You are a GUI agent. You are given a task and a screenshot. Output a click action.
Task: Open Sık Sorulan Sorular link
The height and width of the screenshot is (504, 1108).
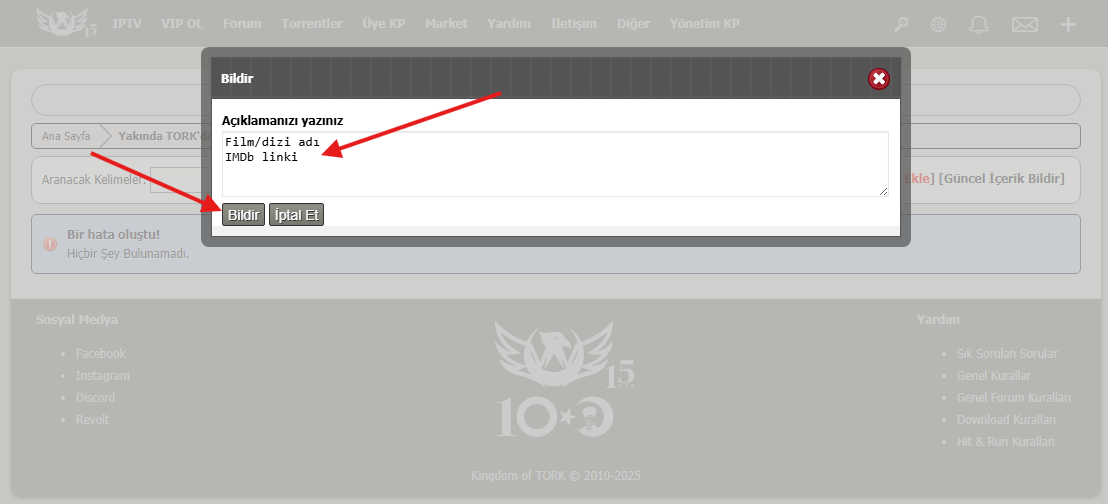1007,353
